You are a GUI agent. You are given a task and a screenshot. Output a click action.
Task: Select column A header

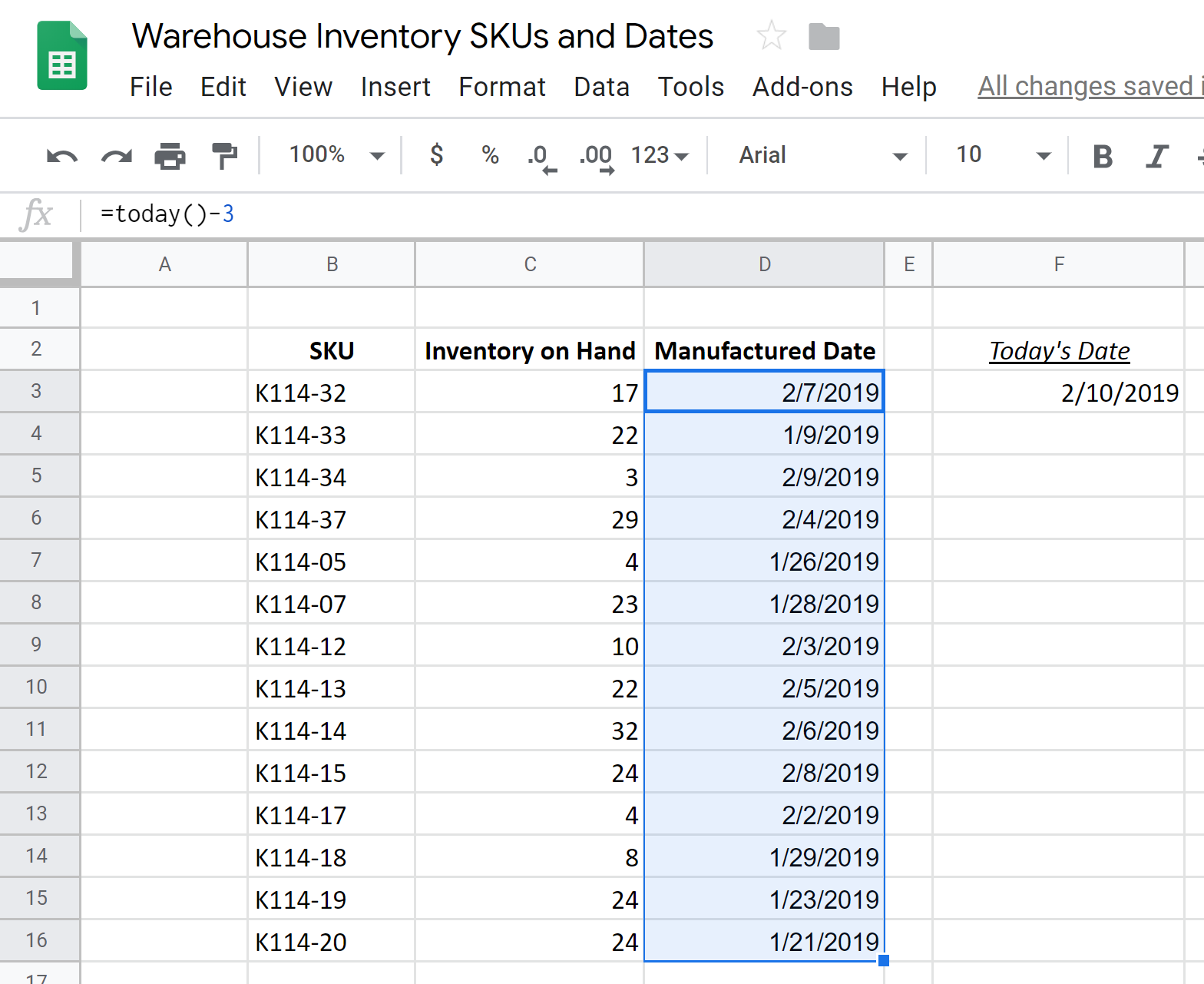click(x=164, y=264)
